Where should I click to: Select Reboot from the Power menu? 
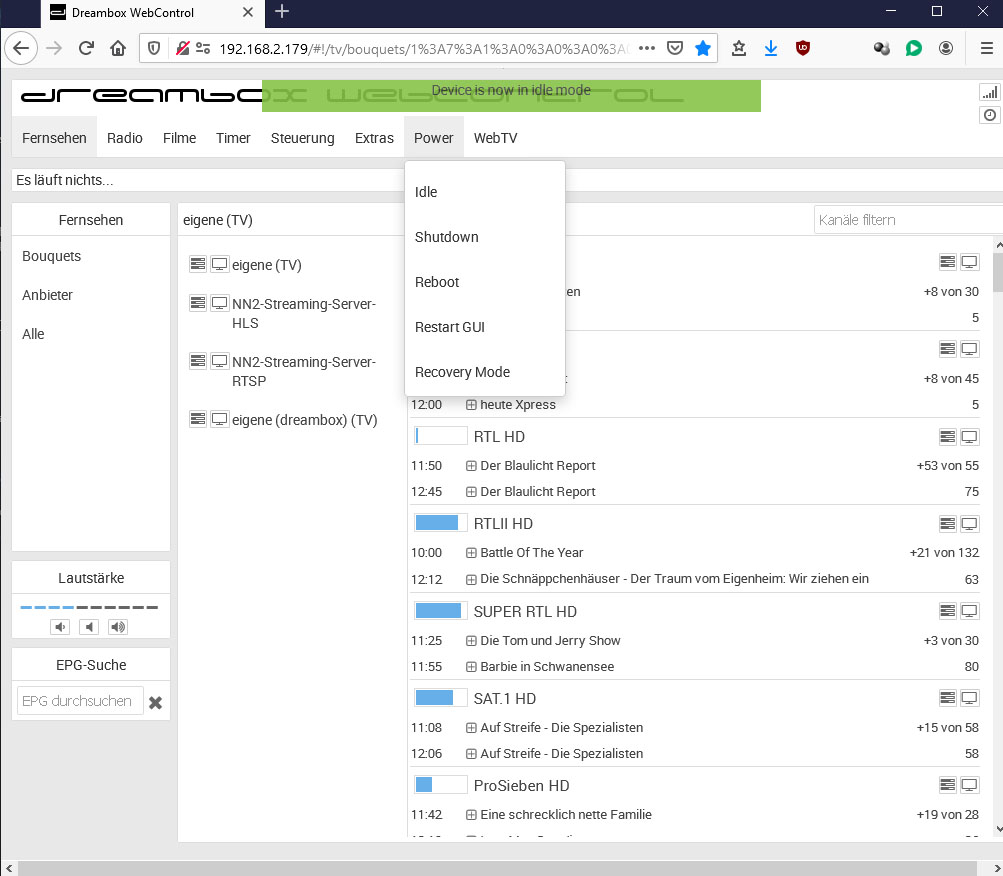pos(437,282)
